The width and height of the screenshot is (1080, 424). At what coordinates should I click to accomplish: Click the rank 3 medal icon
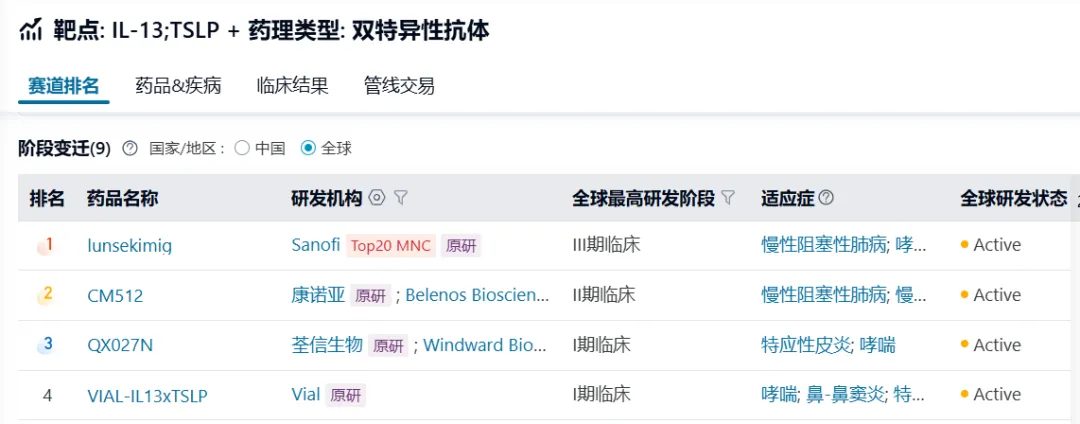pos(46,345)
